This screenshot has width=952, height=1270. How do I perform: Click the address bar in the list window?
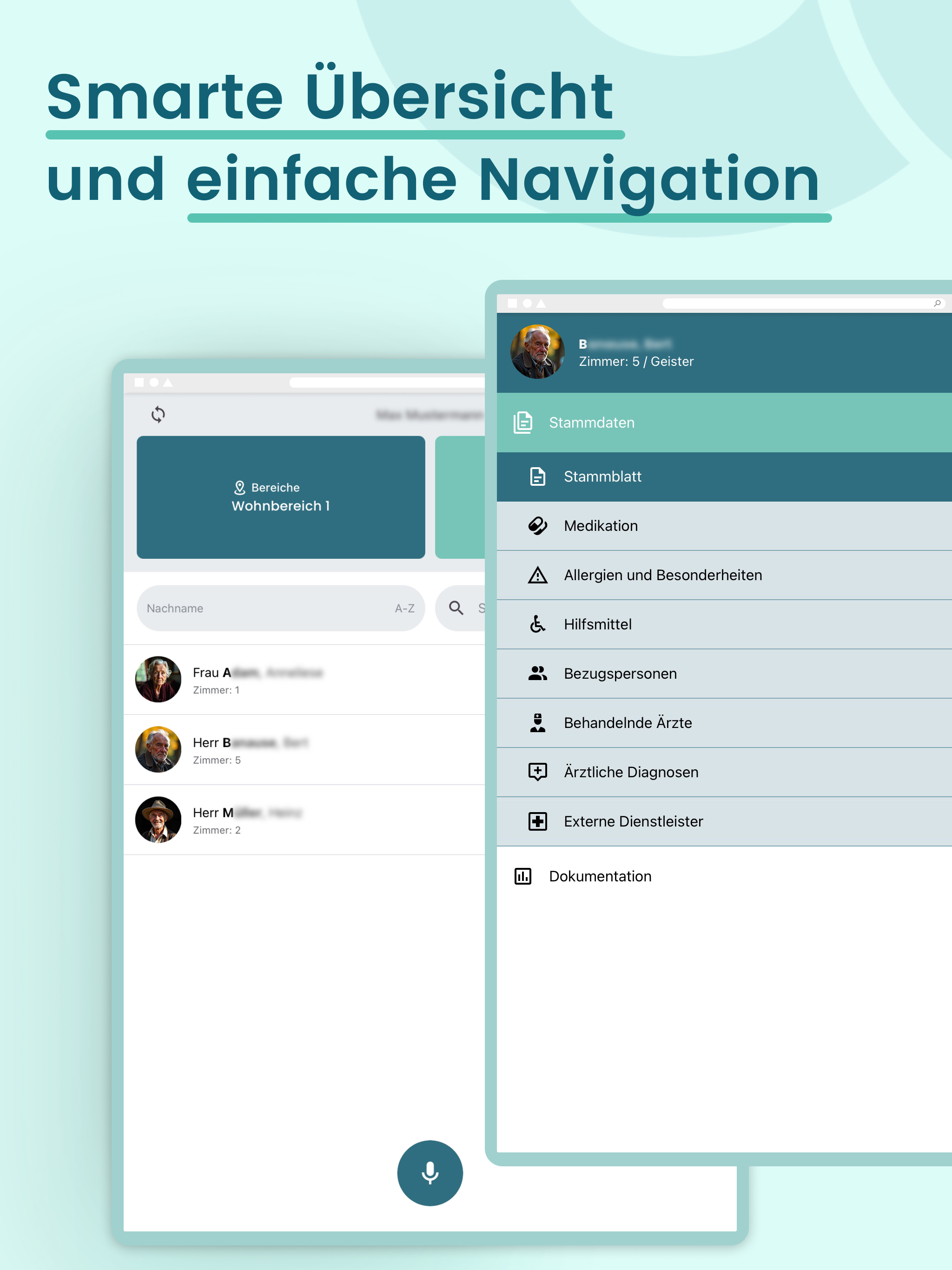click(x=388, y=383)
